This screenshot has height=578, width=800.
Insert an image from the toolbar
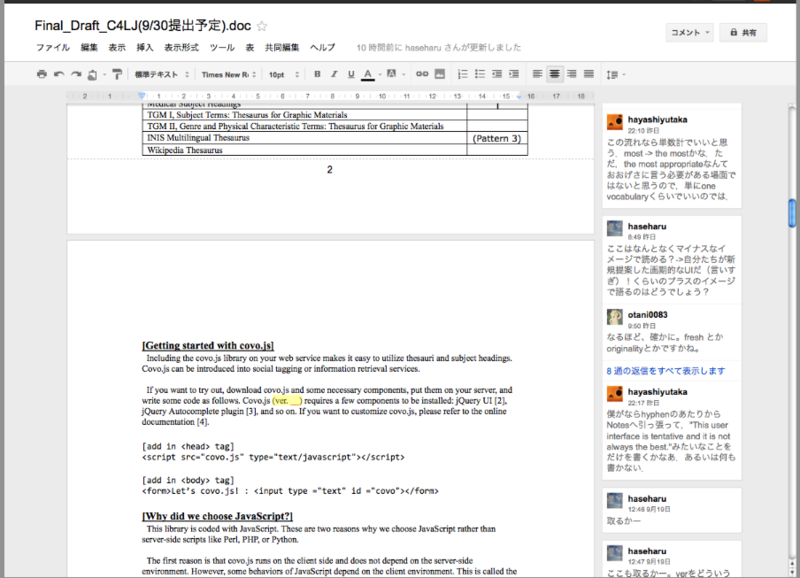[x=440, y=74]
